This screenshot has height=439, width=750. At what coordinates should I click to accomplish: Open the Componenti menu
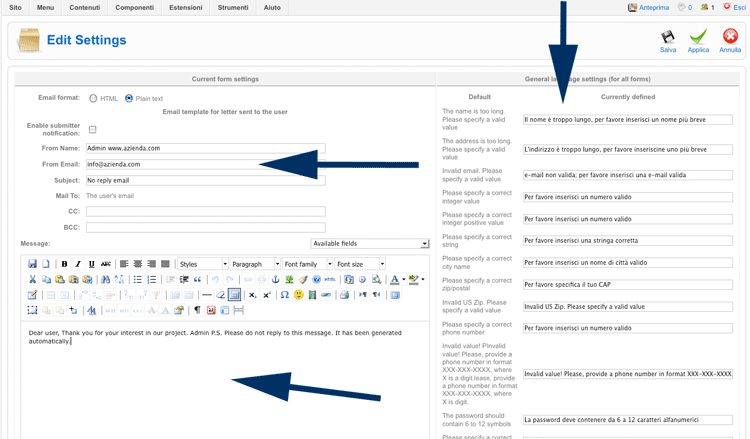point(134,8)
